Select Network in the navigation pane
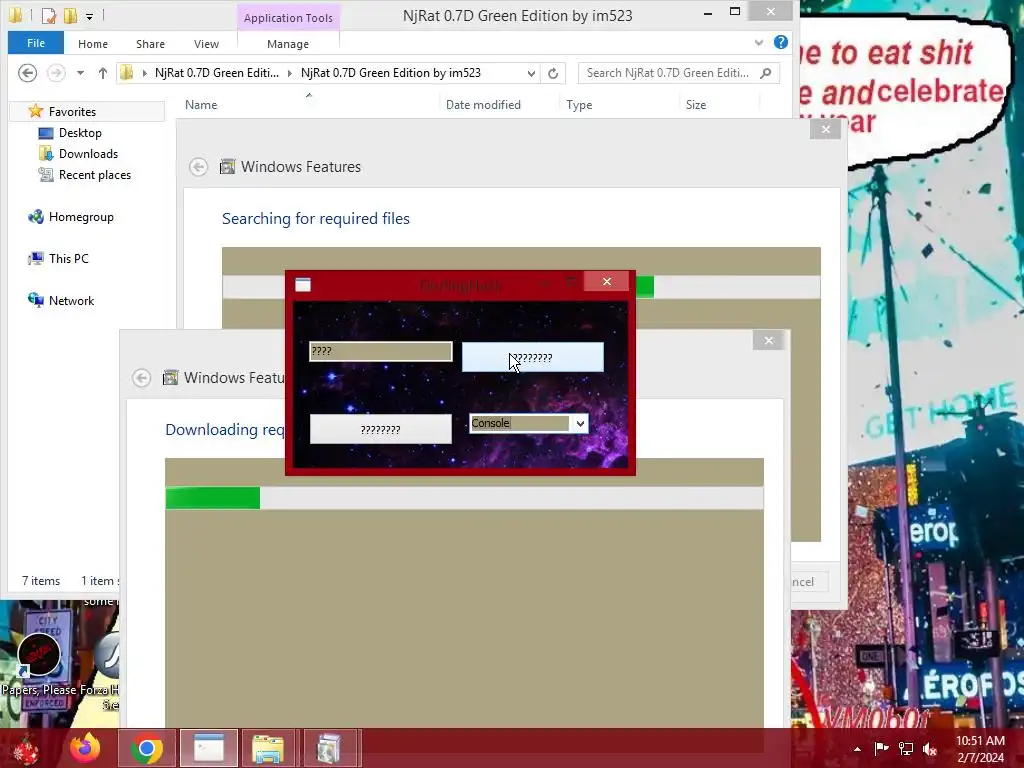Viewport: 1024px width, 768px height. (x=71, y=300)
